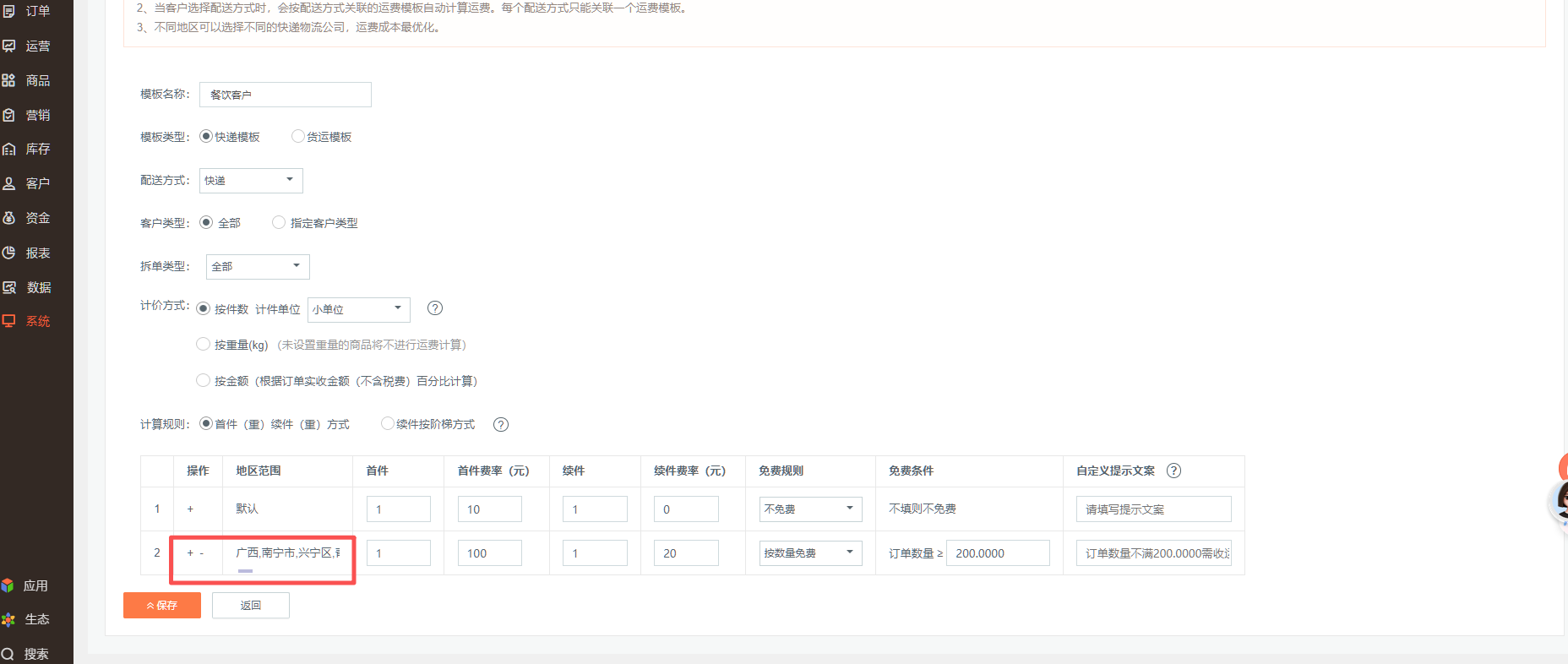
Task: Open the help icon beside 续件按阶梯方式
Action: pyautogui.click(x=501, y=424)
